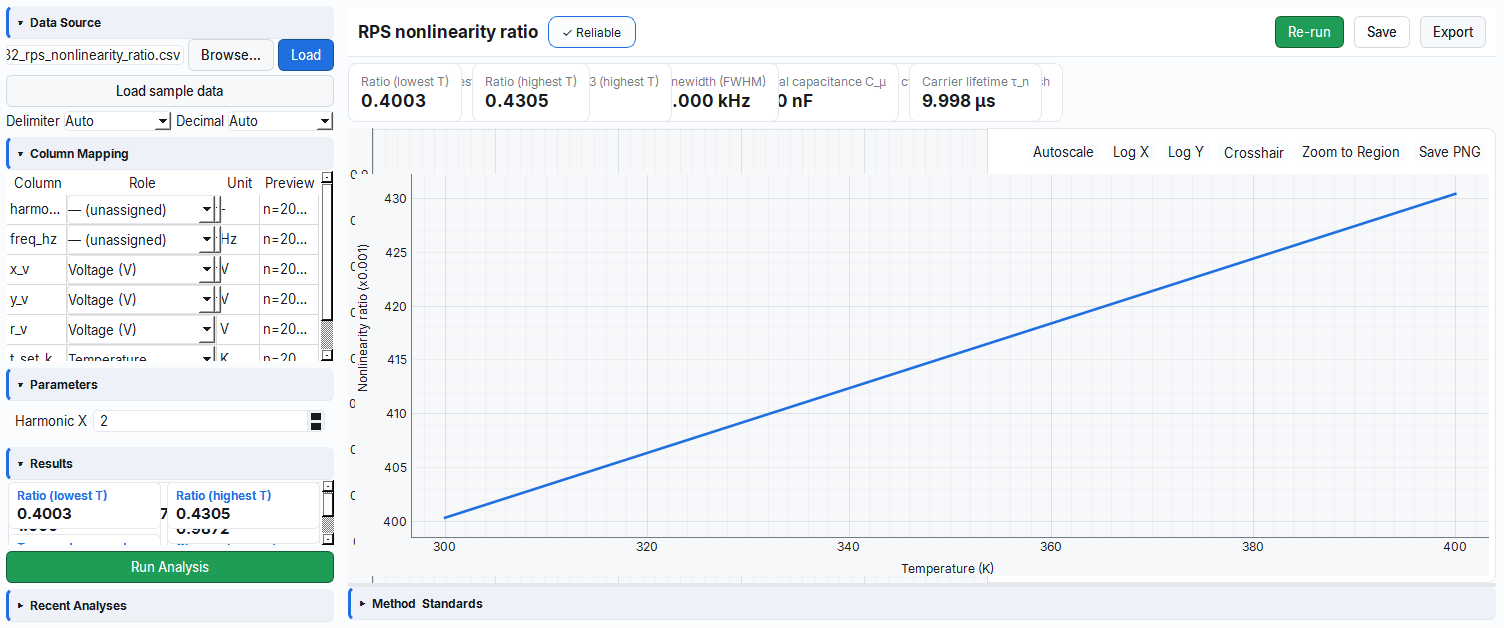Click Re-run button
1504x628 pixels.
(1309, 32)
